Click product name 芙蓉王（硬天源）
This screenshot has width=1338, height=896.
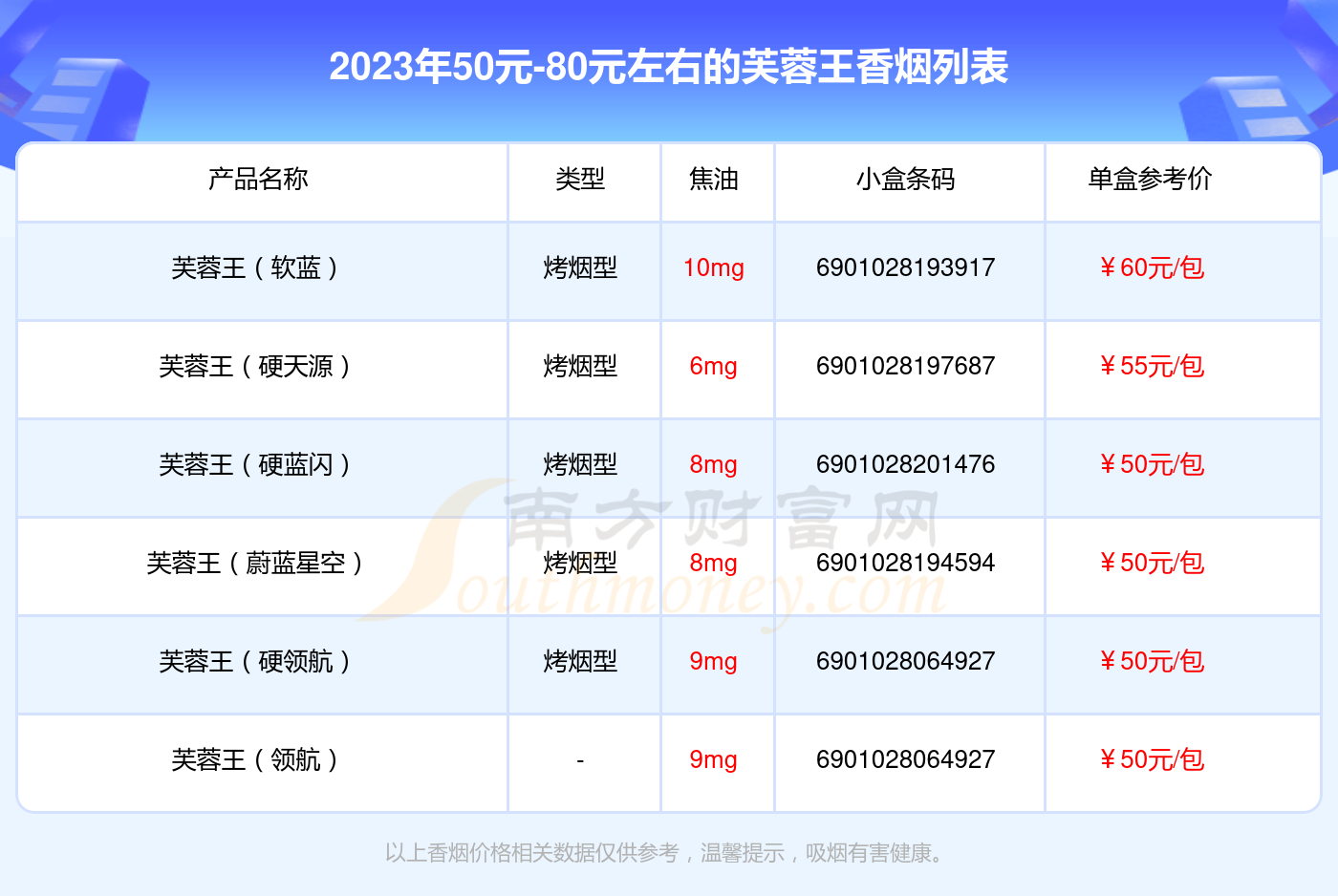(x=255, y=366)
